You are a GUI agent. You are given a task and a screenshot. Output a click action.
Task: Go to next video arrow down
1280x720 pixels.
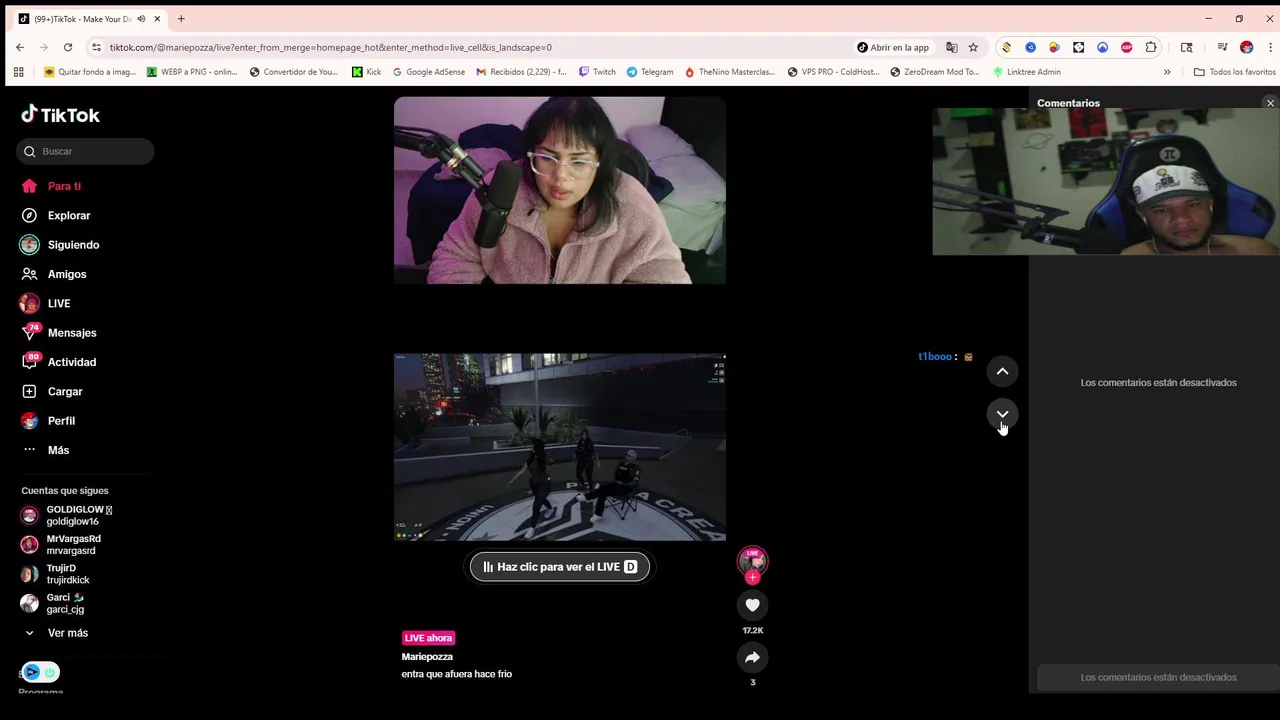(1002, 414)
